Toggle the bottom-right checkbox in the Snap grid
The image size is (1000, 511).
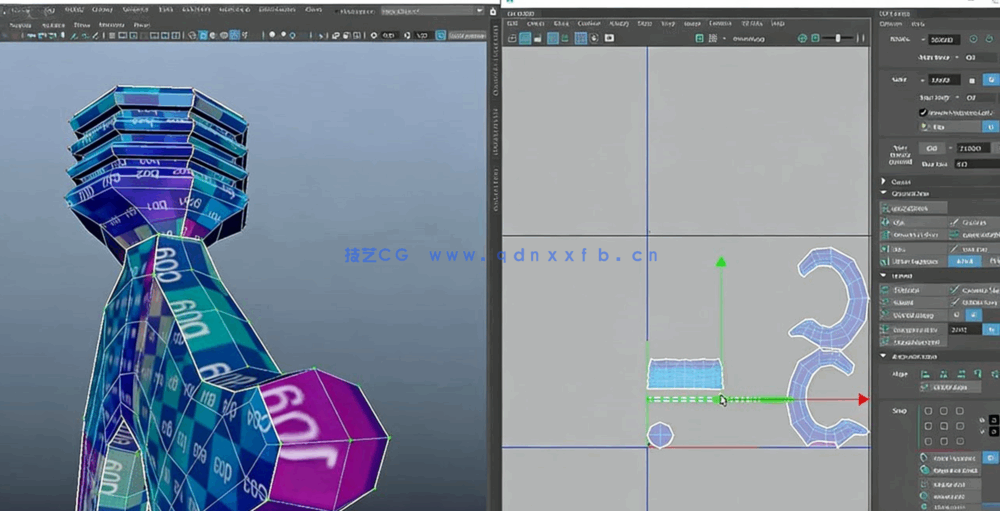pos(960,441)
